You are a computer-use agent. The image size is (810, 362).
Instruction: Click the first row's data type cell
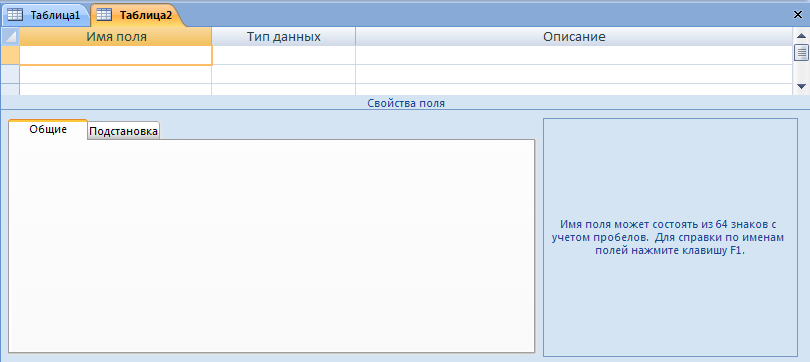[284, 55]
